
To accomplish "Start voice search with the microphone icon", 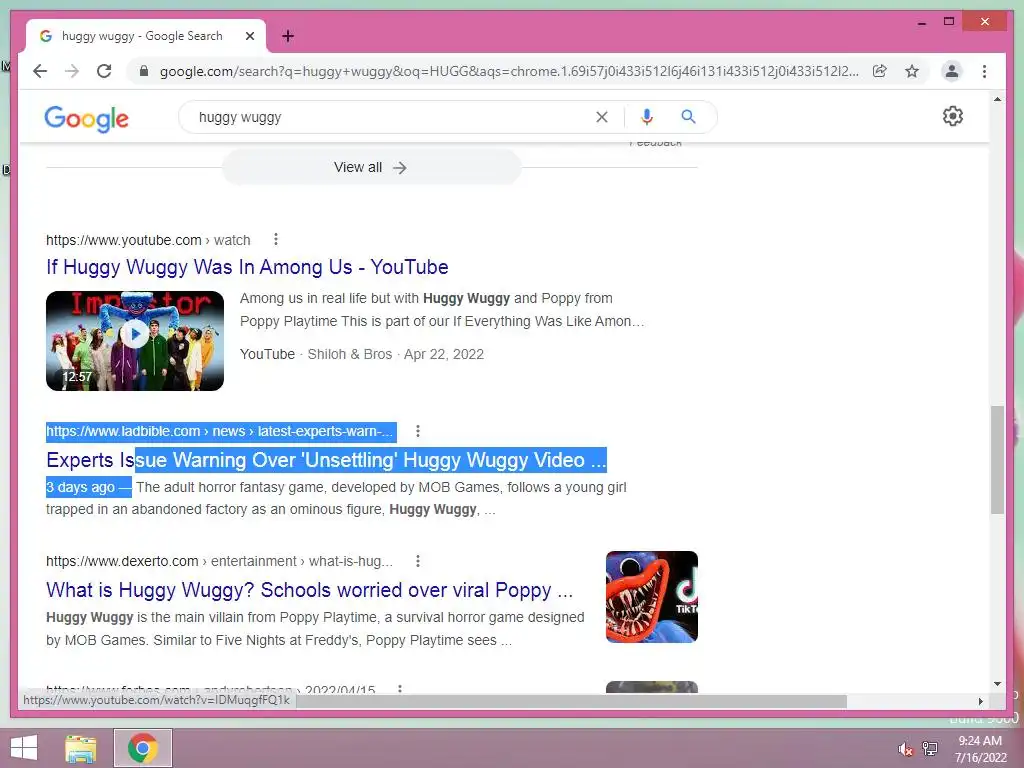I will click(x=647, y=117).
